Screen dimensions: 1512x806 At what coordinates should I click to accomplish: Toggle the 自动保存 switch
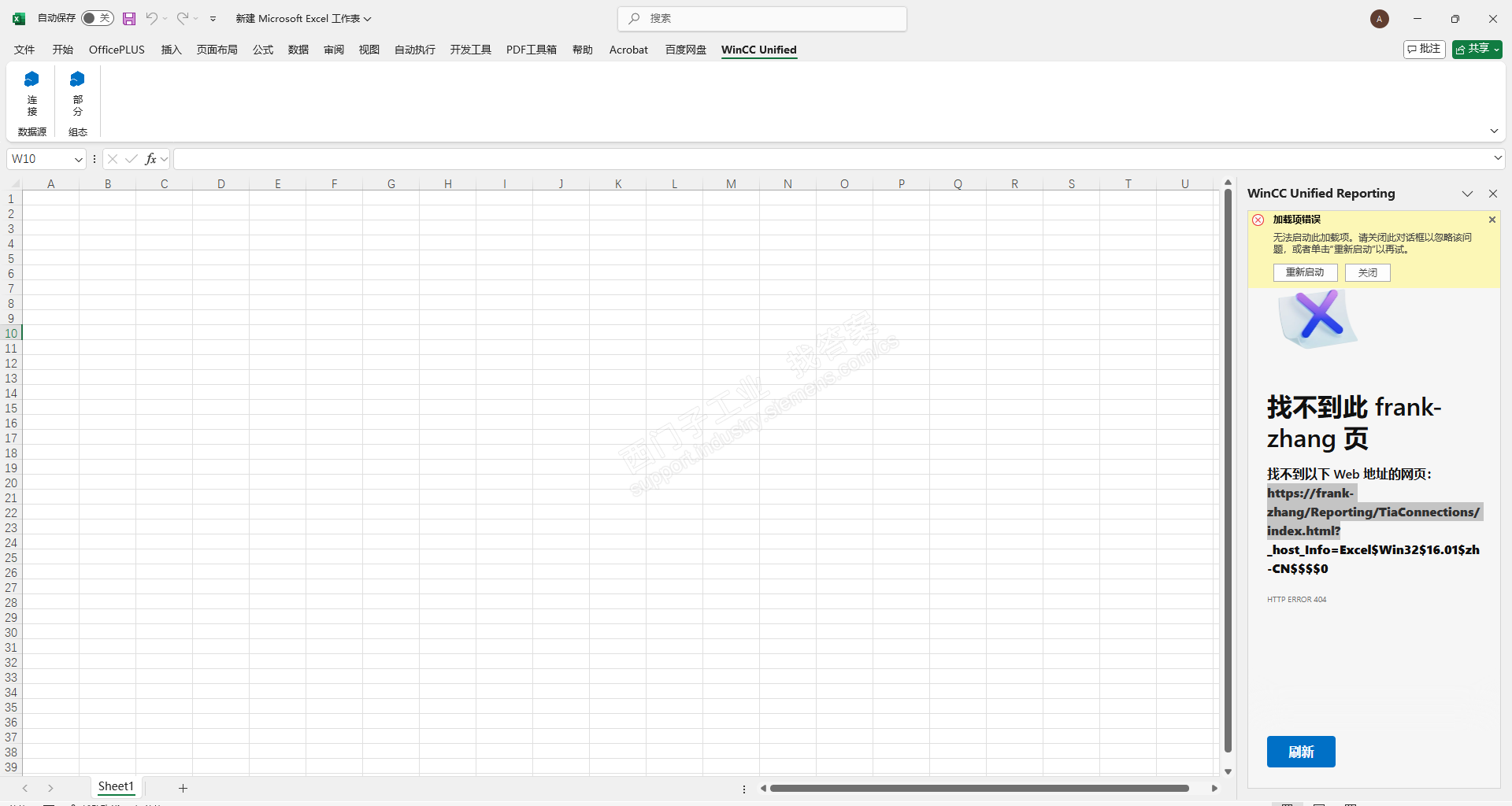click(x=98, y=19)
